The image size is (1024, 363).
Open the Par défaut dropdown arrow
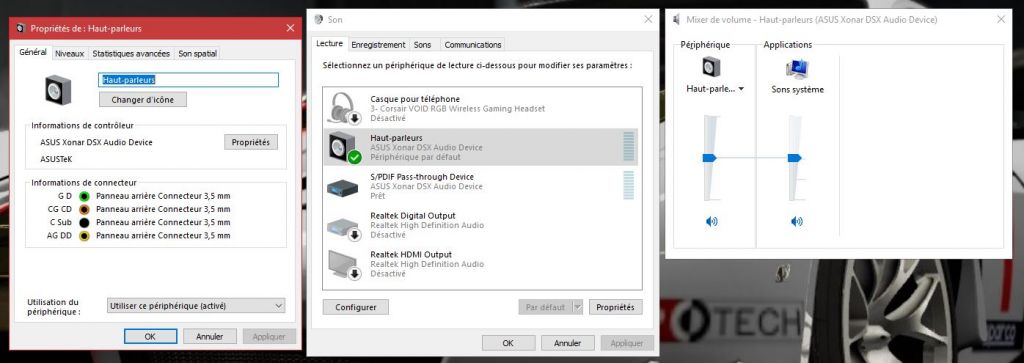pos(577,307)
